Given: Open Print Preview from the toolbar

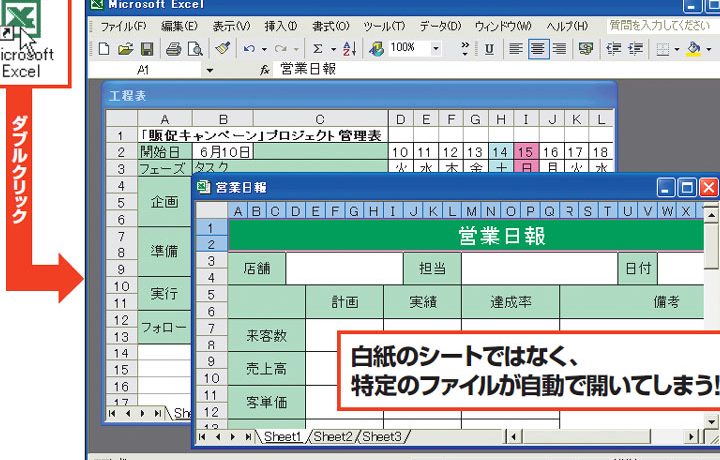Looking at the screenshot, I should click(196, 49).
